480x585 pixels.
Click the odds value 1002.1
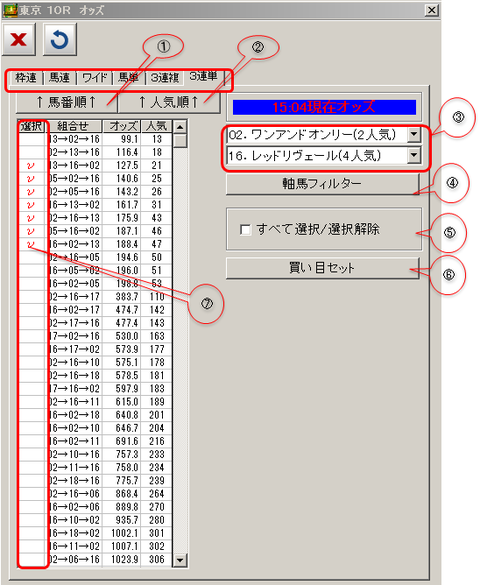click(125, 533)
